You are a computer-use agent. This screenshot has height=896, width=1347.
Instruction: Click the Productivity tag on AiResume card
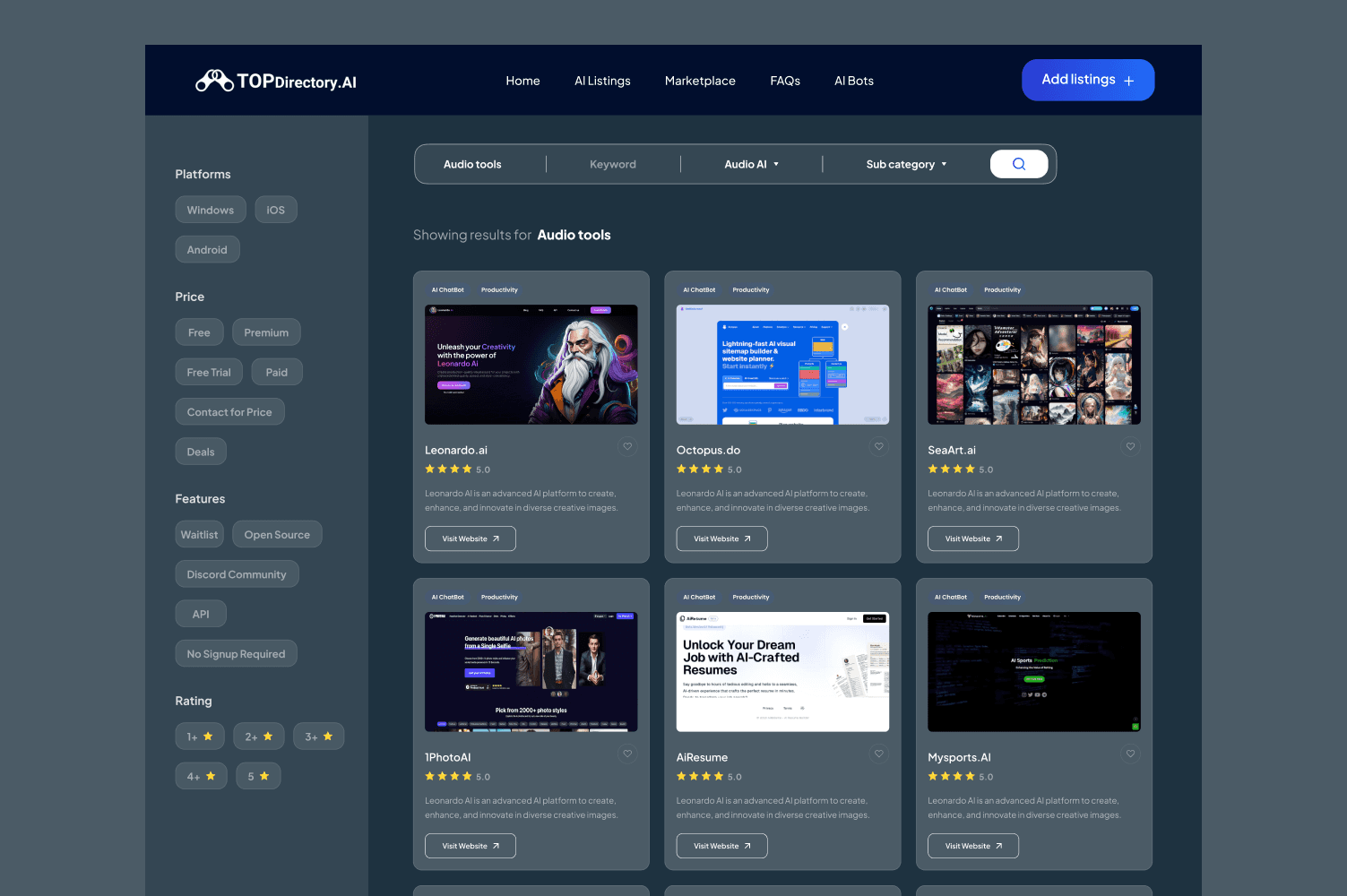pyautogui.click(x=751, y=597)
